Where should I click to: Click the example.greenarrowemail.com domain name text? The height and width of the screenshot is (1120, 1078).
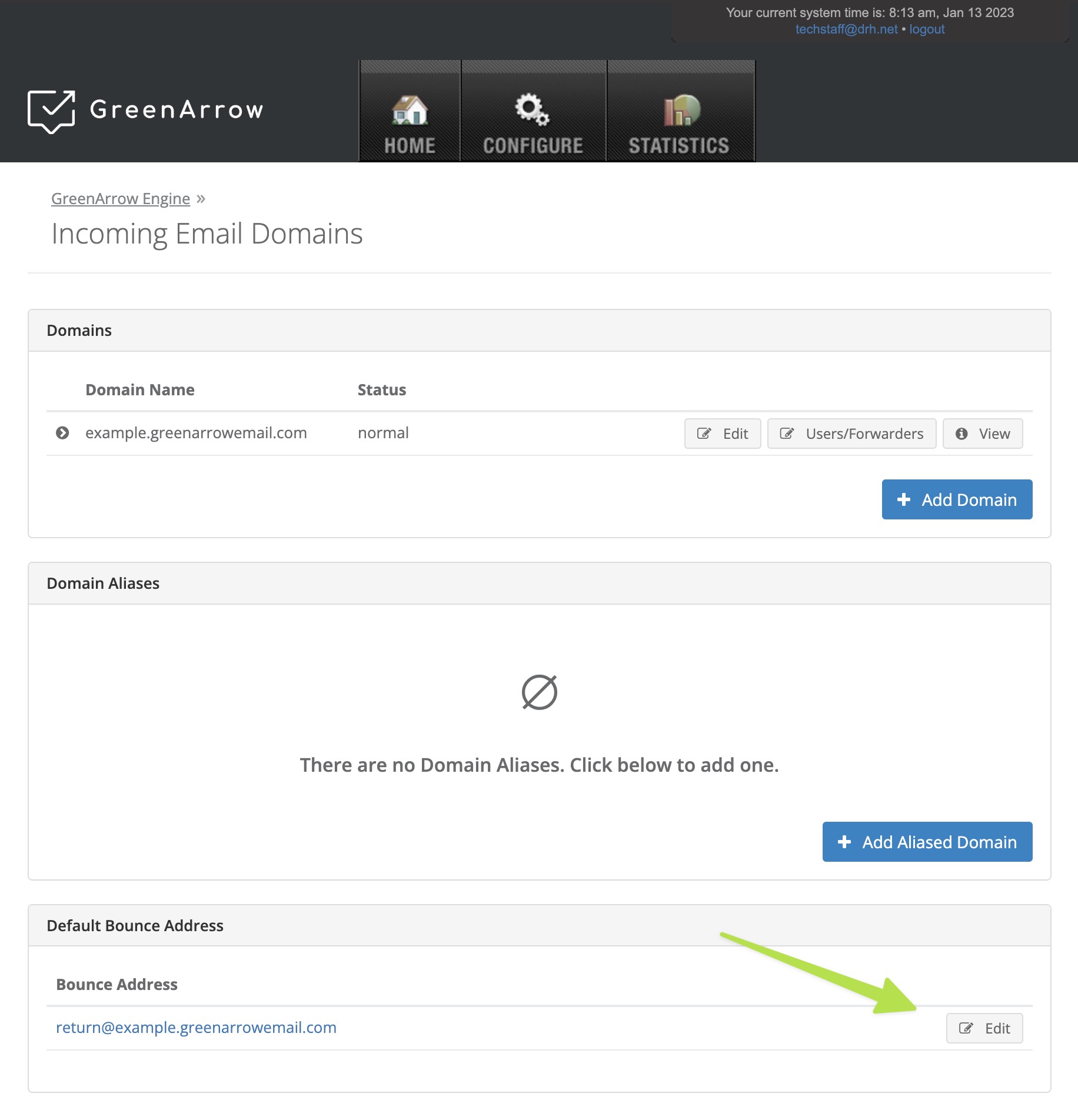click(x=196, y=433)
